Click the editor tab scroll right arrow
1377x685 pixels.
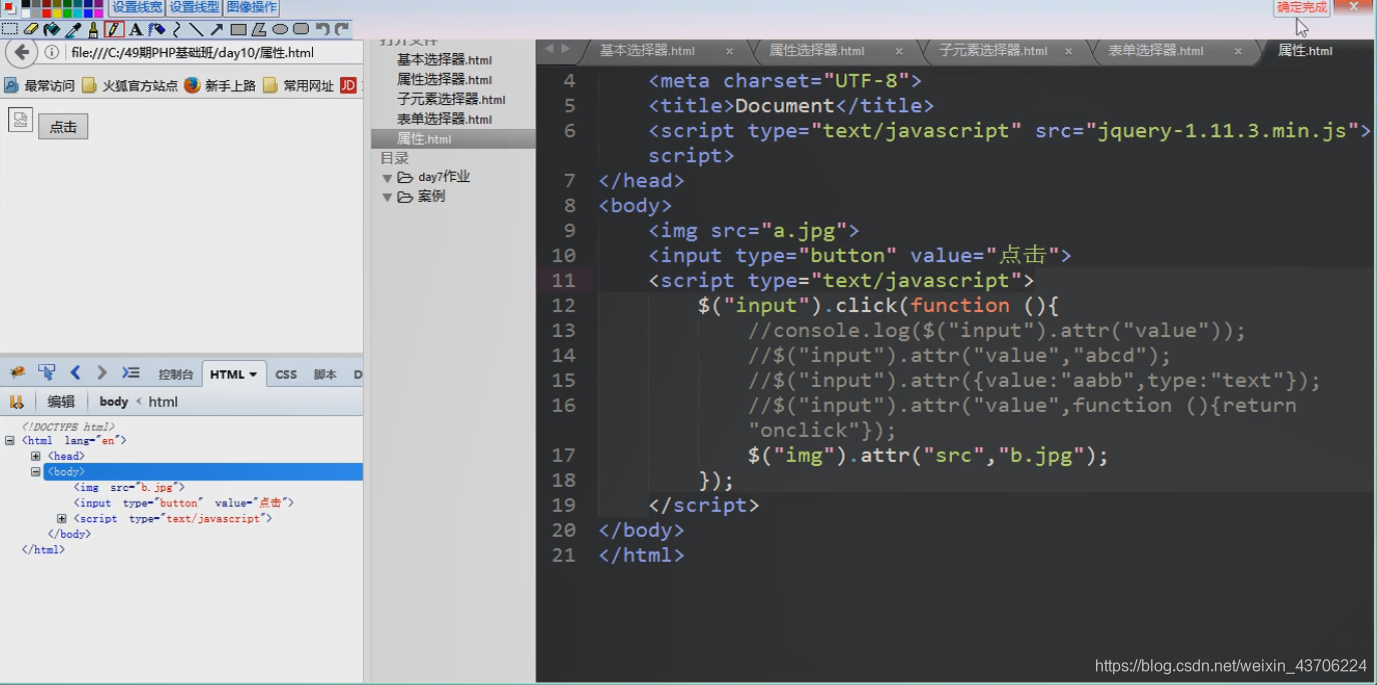pos(566,49)
